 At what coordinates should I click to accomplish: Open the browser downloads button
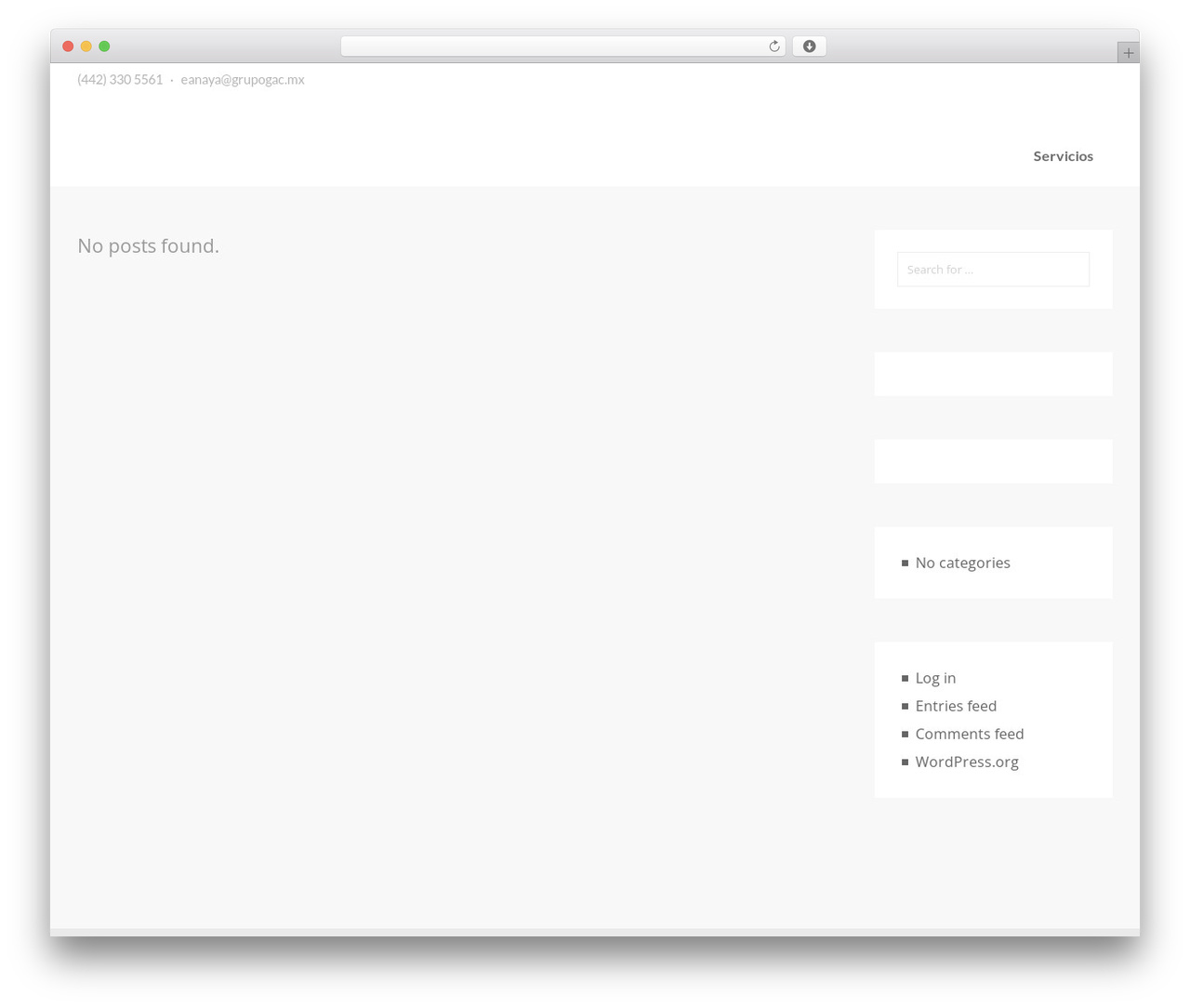click(809, 46)
